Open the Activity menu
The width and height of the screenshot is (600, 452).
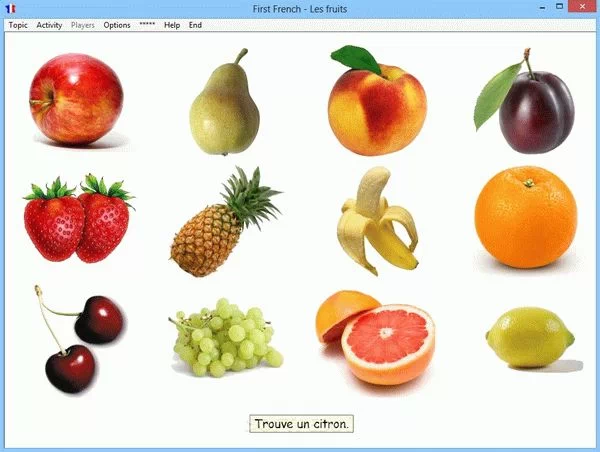pos(49,25)
